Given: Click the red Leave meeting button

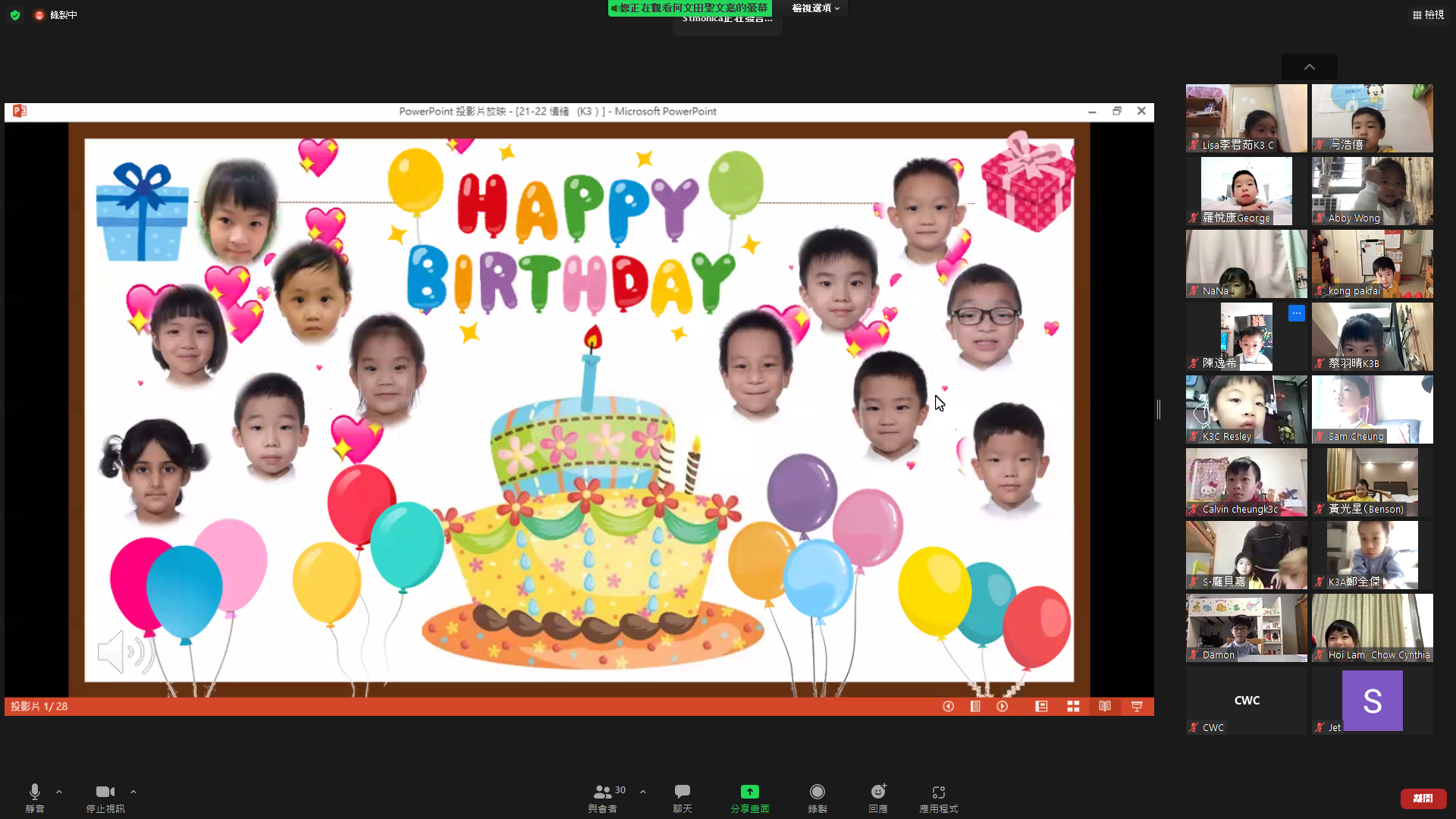Looking at the screenshot, I should 1423,799.
